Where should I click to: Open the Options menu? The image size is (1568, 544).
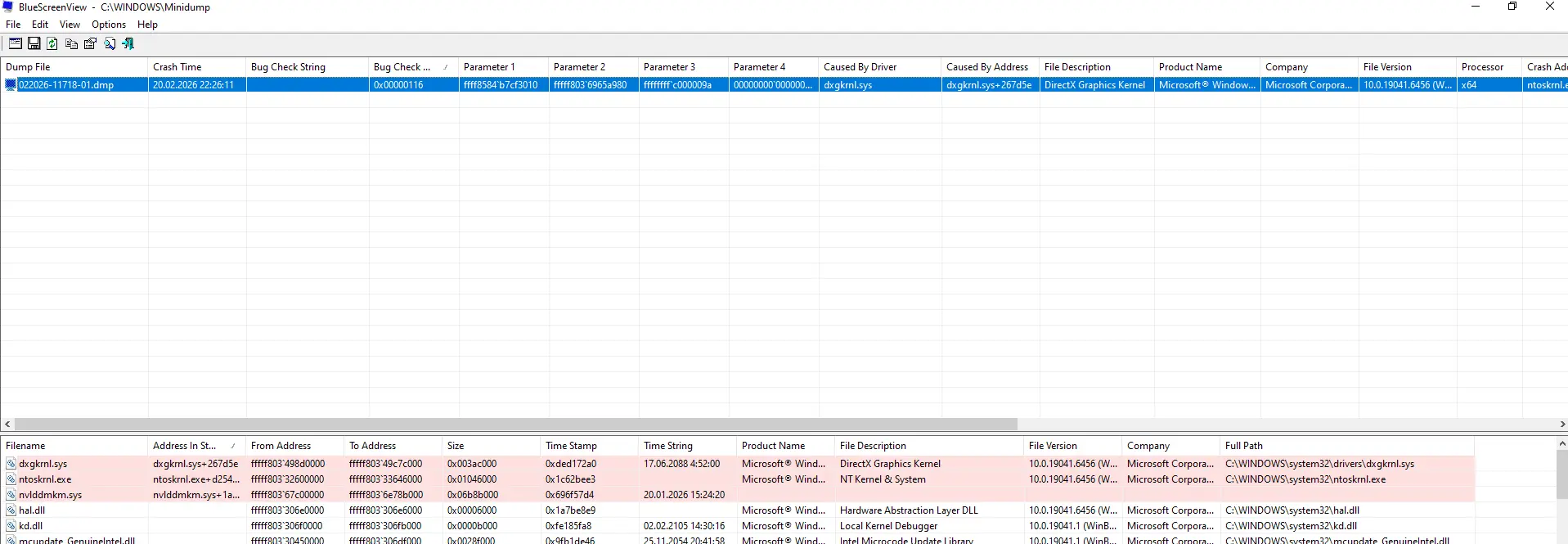click(x=108, y=25)
